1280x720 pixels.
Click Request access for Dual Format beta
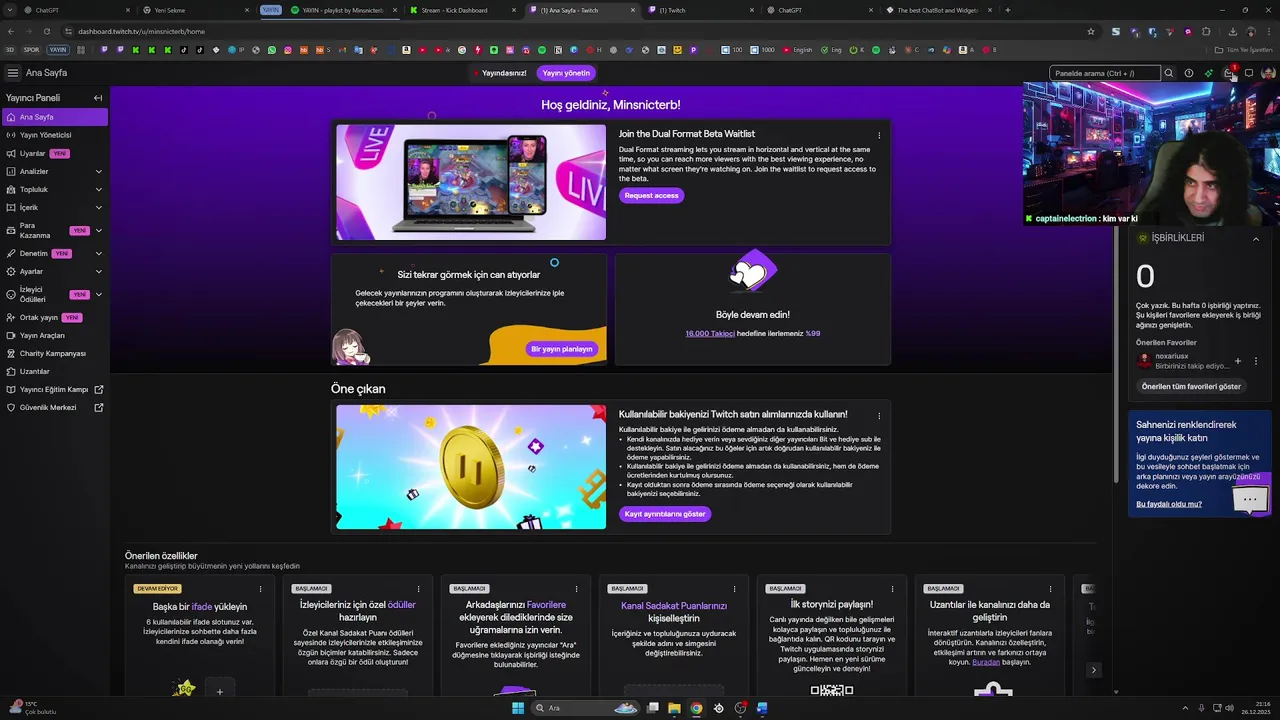pos(651,195)
